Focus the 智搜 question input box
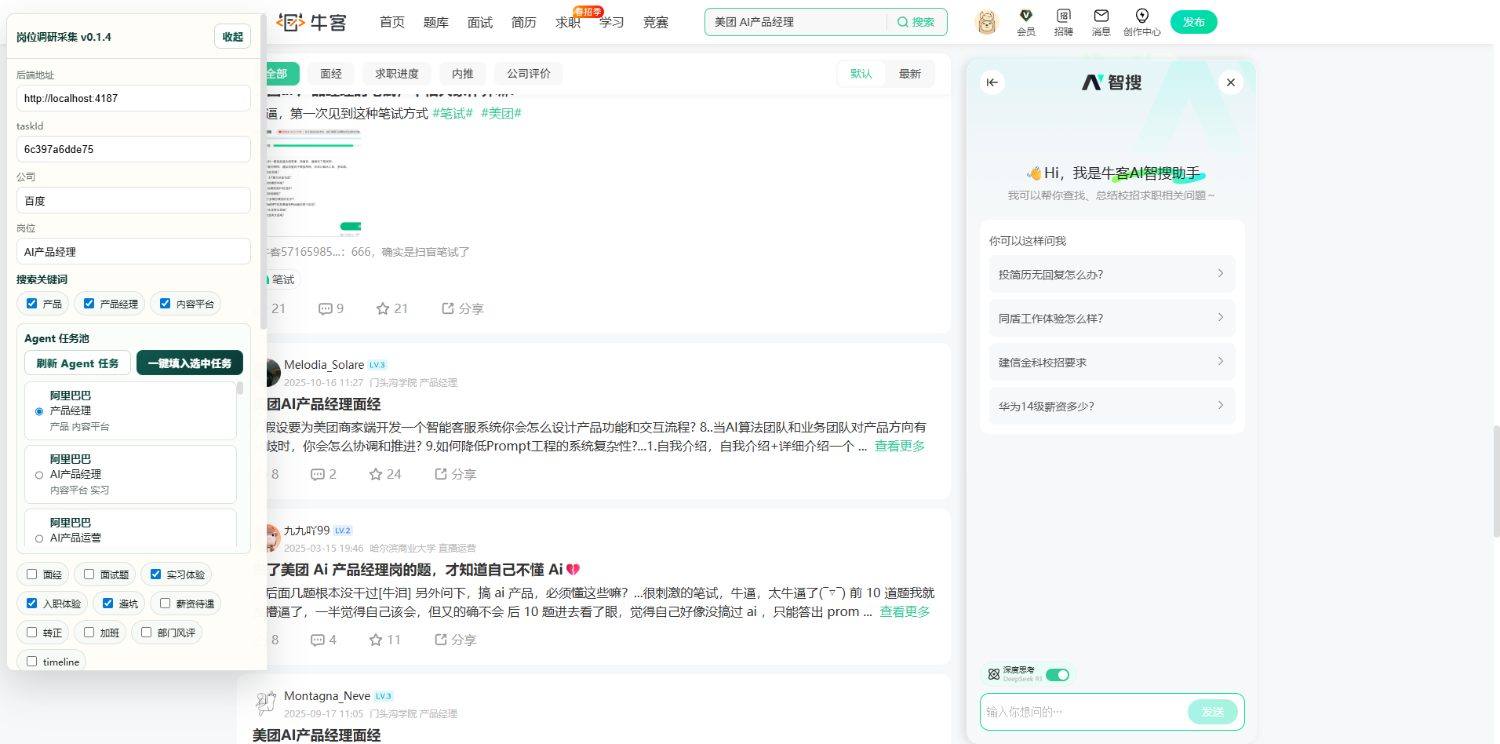The height and width of the screenshot is (744, 1500). coord(1084,712)
